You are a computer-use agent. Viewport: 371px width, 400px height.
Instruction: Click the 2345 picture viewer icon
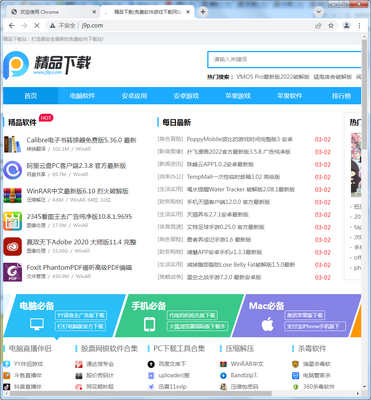(x=12, y=221)
